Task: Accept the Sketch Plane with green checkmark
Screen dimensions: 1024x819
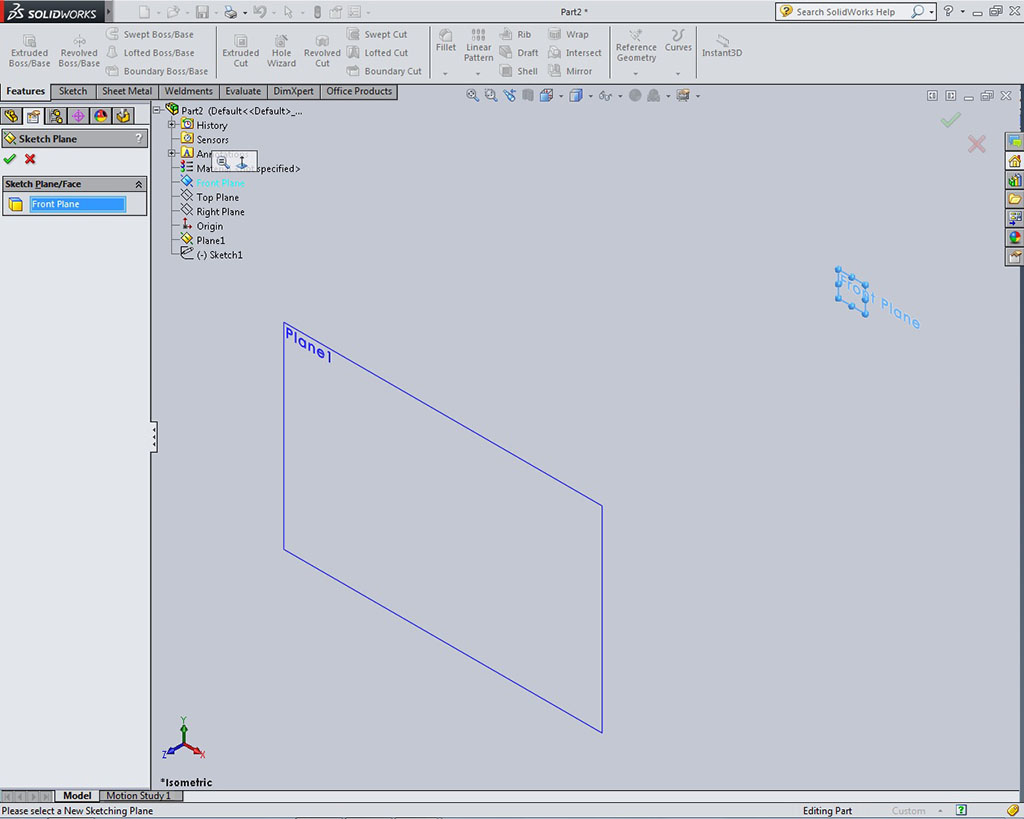Action: [10, 159]
